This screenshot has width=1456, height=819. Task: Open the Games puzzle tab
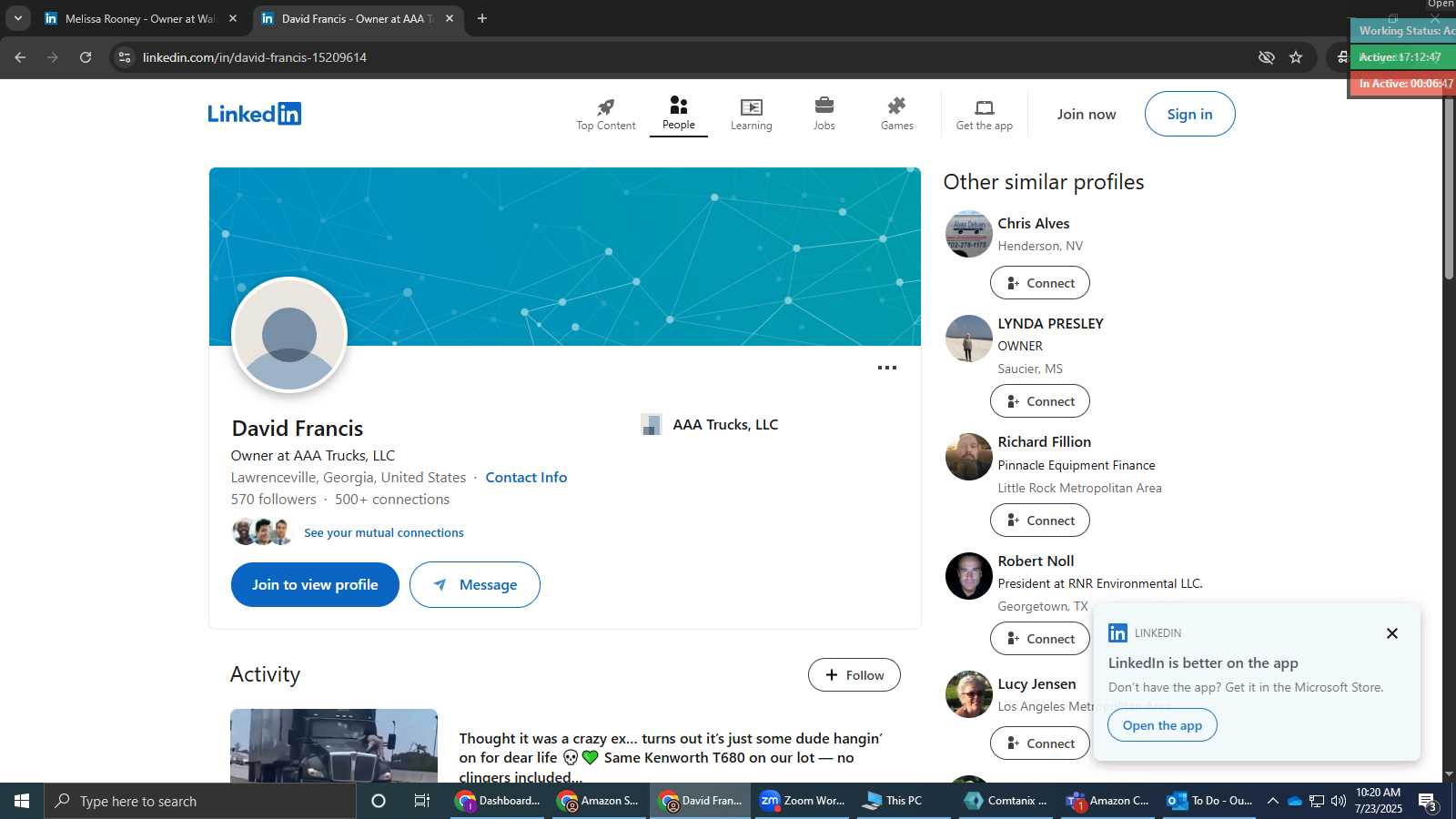[896, 114]
